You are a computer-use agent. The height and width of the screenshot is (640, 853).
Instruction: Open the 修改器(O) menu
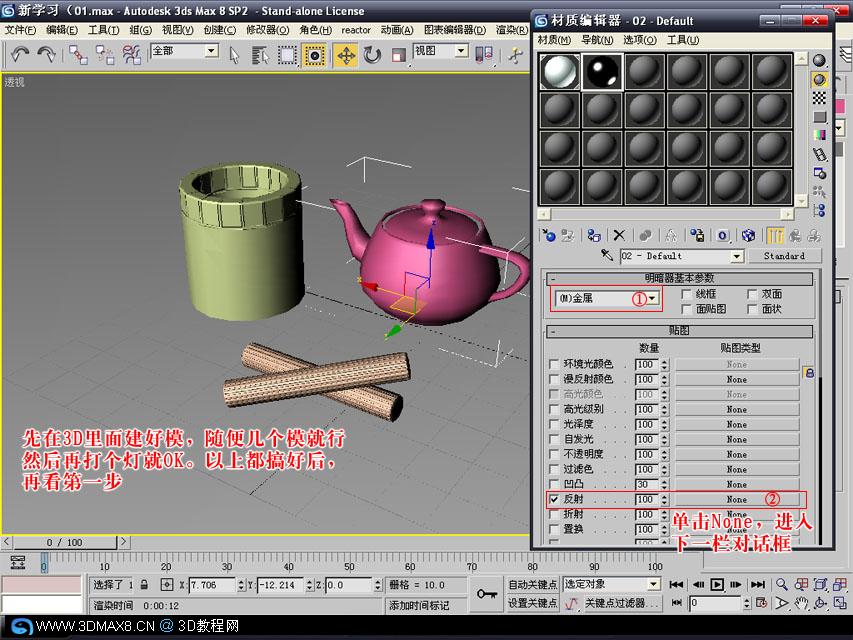(268, 30)
